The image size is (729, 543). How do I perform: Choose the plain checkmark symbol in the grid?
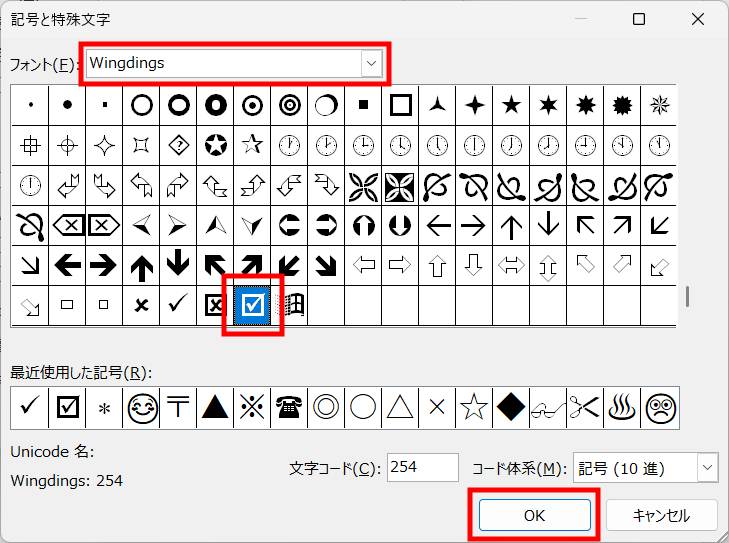(x=178, y=305)
